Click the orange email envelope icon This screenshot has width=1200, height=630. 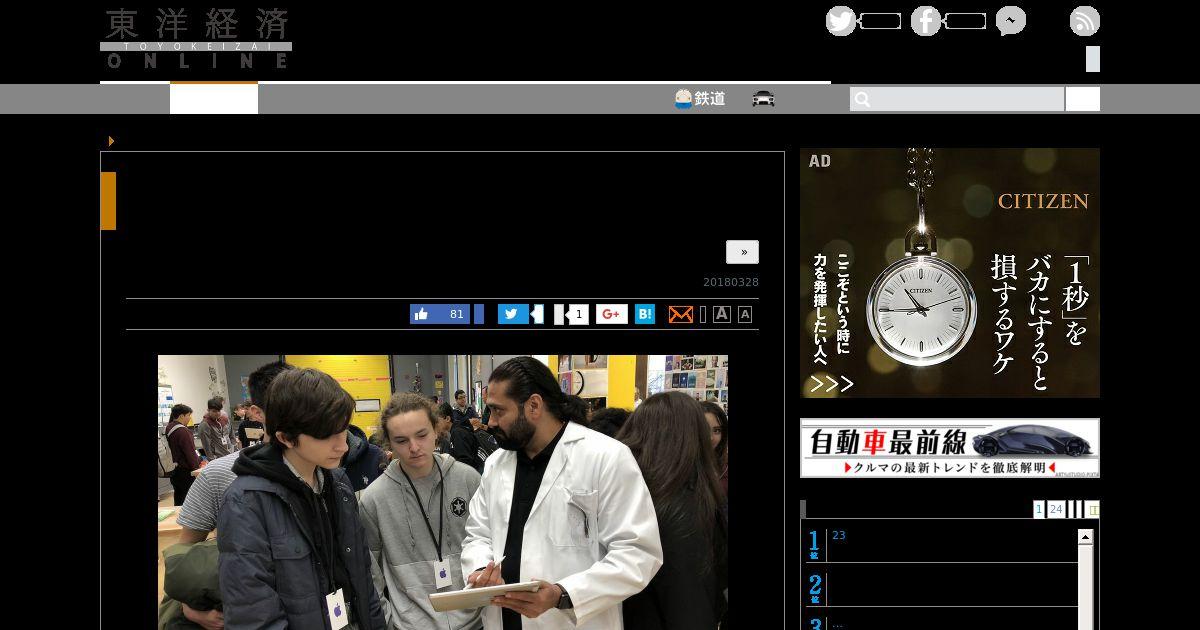[x=680, y=314]
